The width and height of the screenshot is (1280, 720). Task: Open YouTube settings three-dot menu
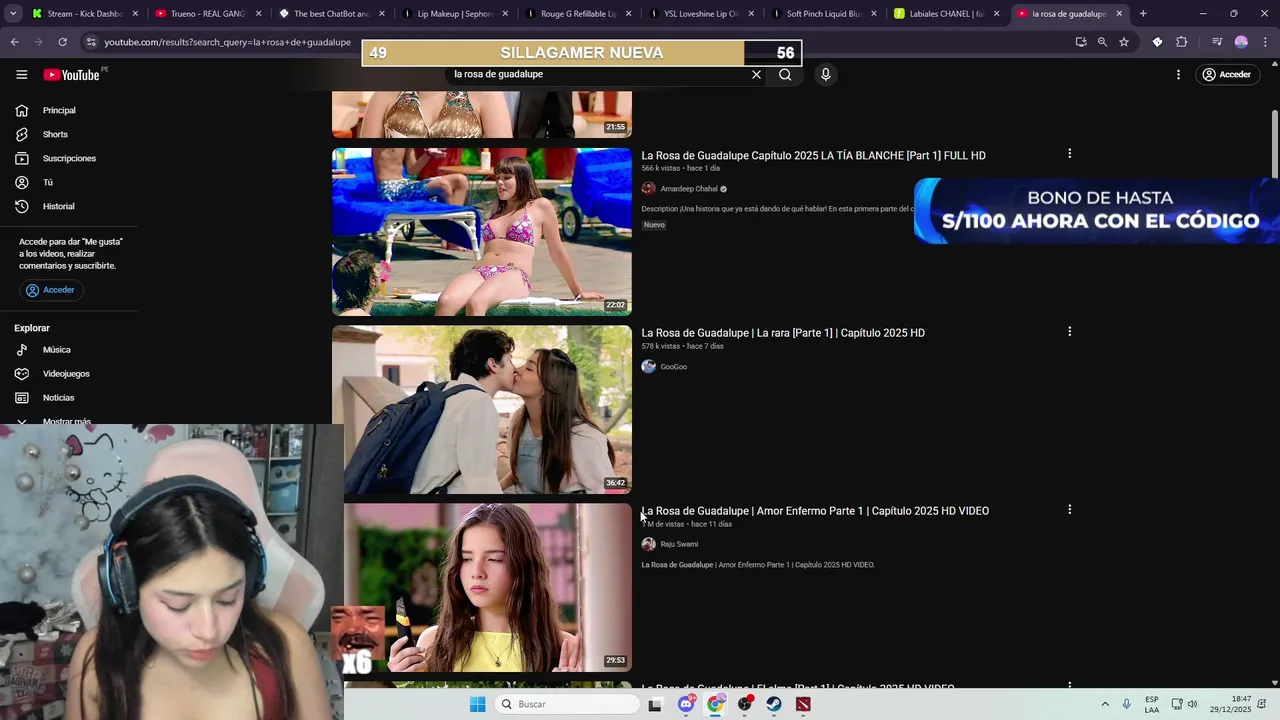1178,75
